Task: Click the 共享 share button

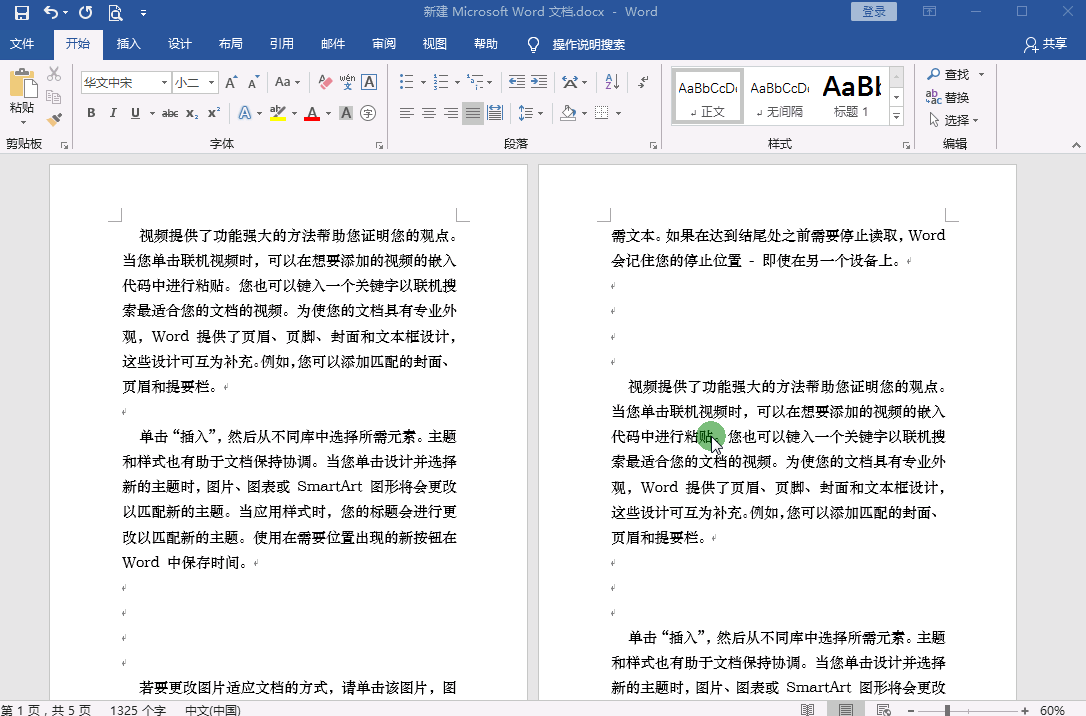Action: tap(1046, 44)
